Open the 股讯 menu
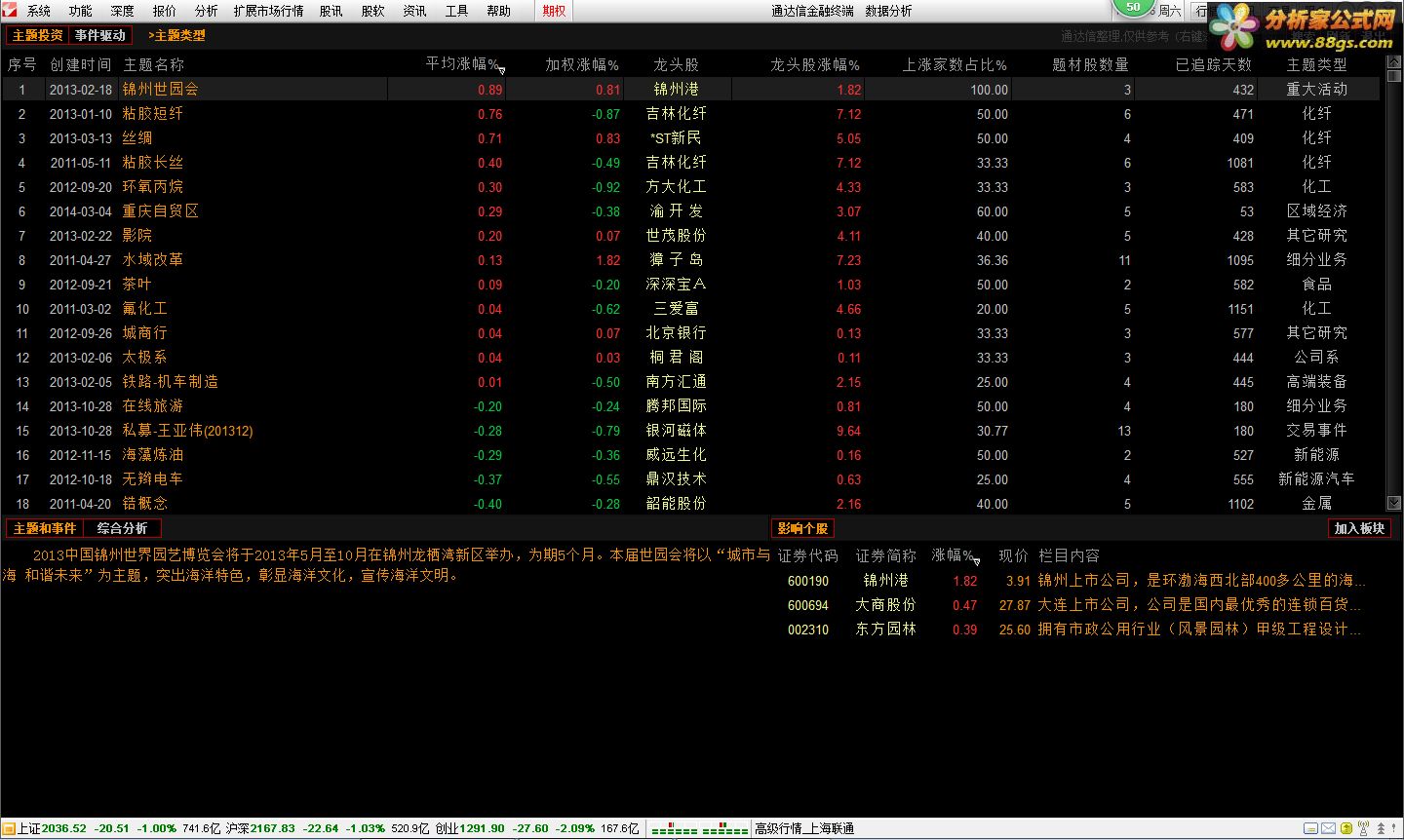Viewport: 1404px width, 840px height. pyautogui.click(x=331, y=11)
